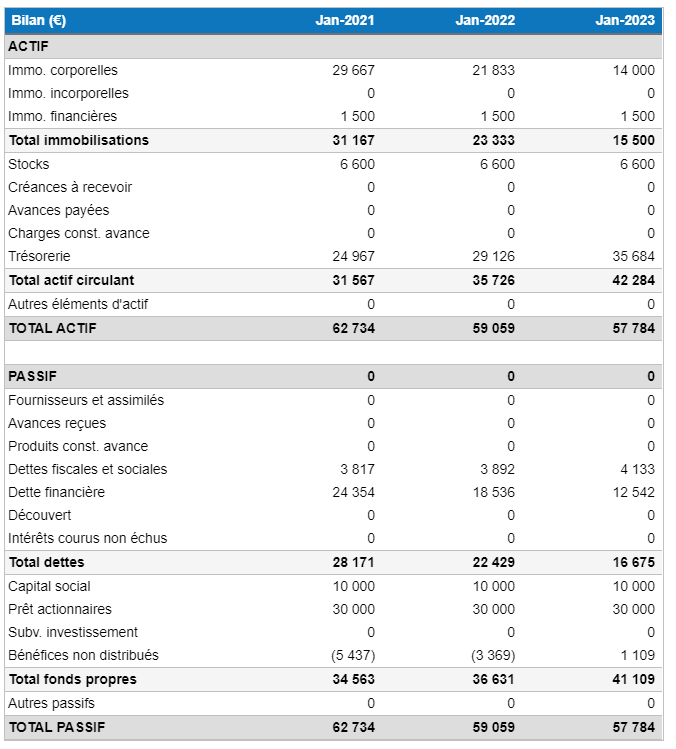Select the Bilan (€) header cell

38,21
